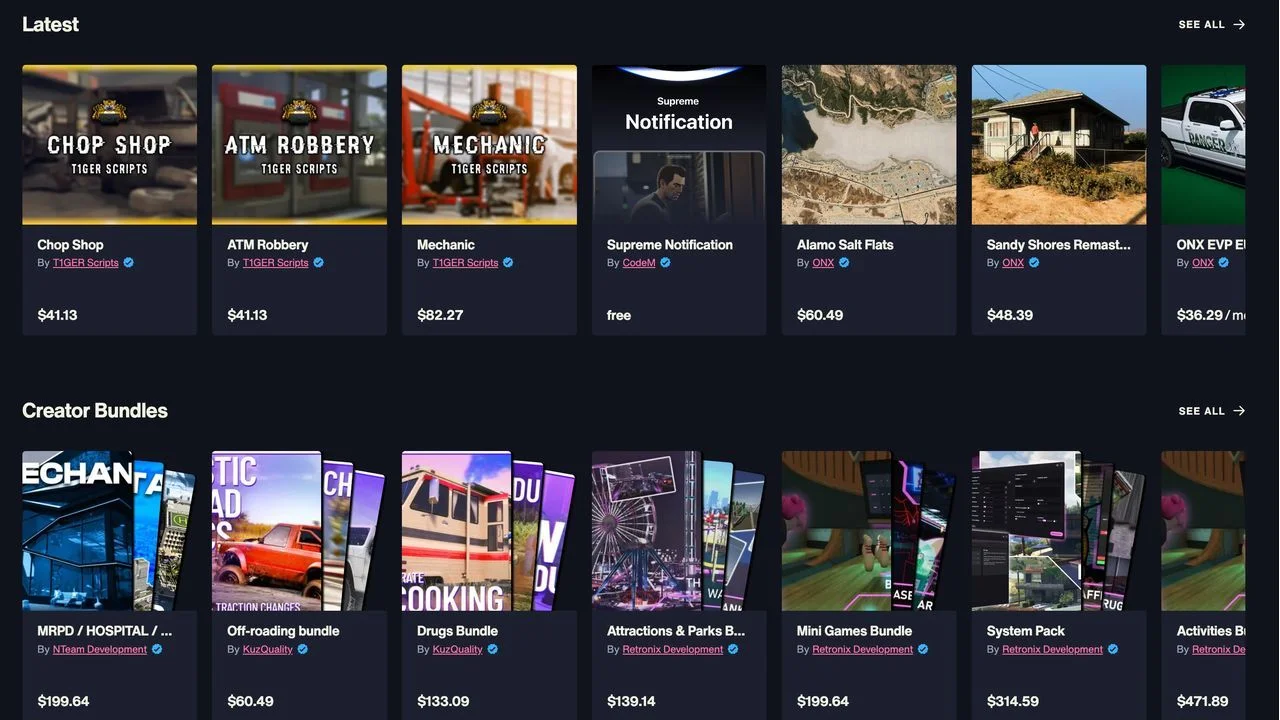Open CodeM creator profile link
Image resolution: width=1280 pixels, height=720 pixels.
pyautogui.click(x=639, y=263)
